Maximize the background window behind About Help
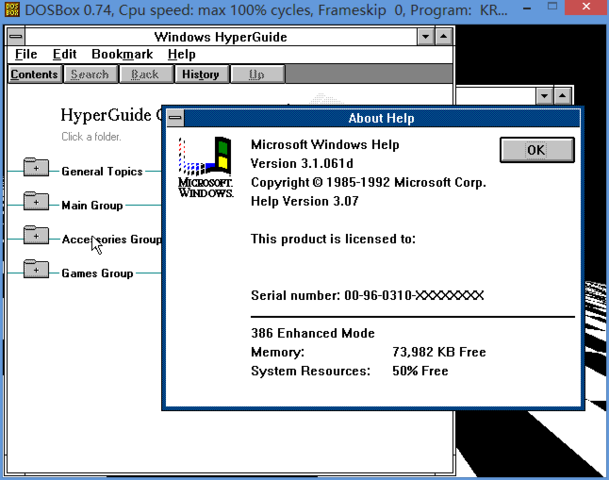The image size is (609, 480). point(562,96)
